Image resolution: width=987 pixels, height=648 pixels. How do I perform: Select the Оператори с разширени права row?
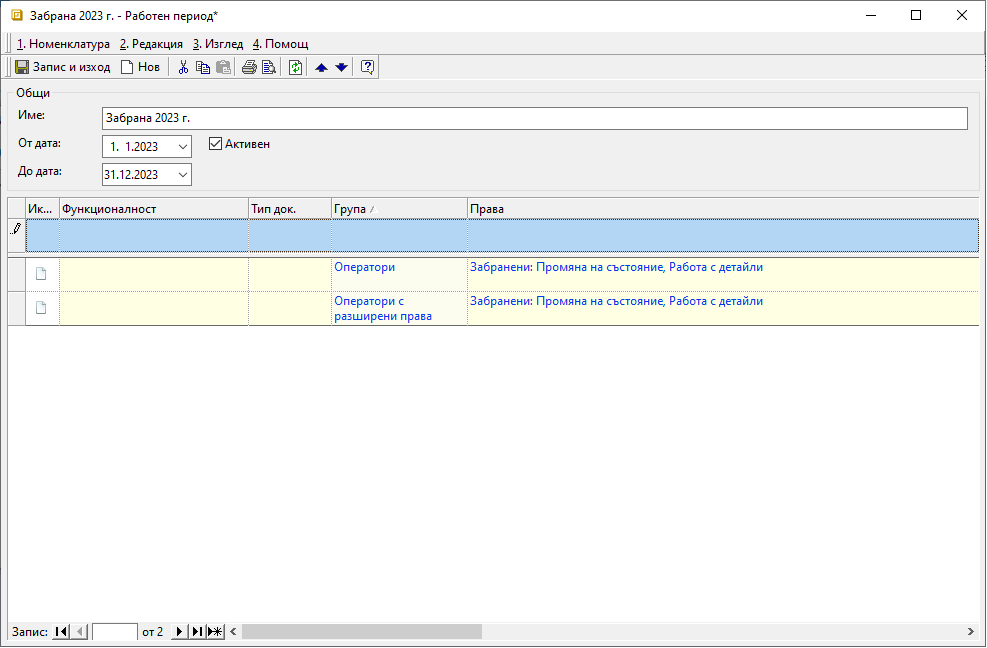click(x=398, y=308)
